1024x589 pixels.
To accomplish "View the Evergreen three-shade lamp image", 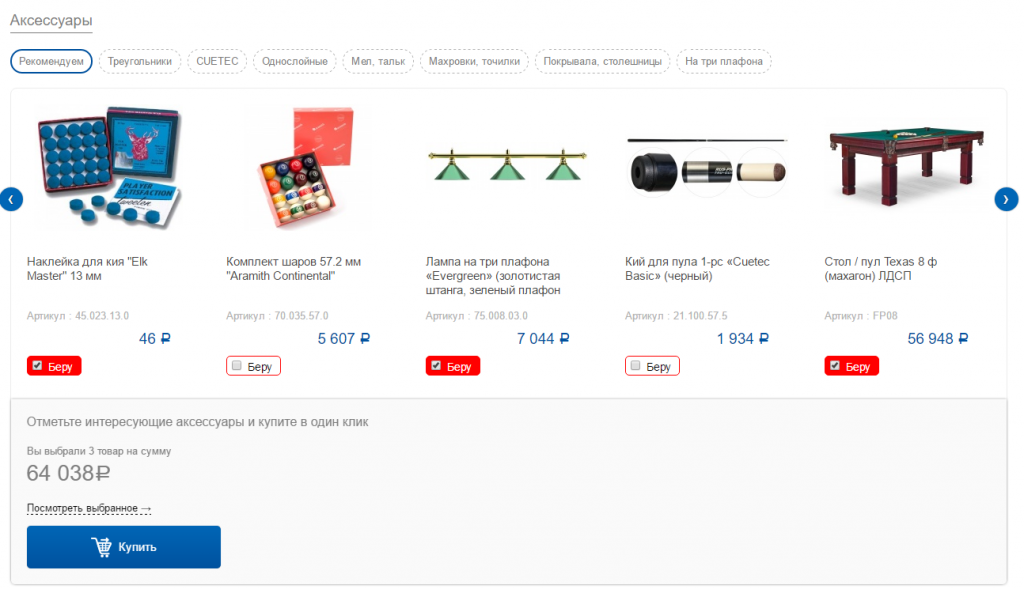I will pos(507,165).
